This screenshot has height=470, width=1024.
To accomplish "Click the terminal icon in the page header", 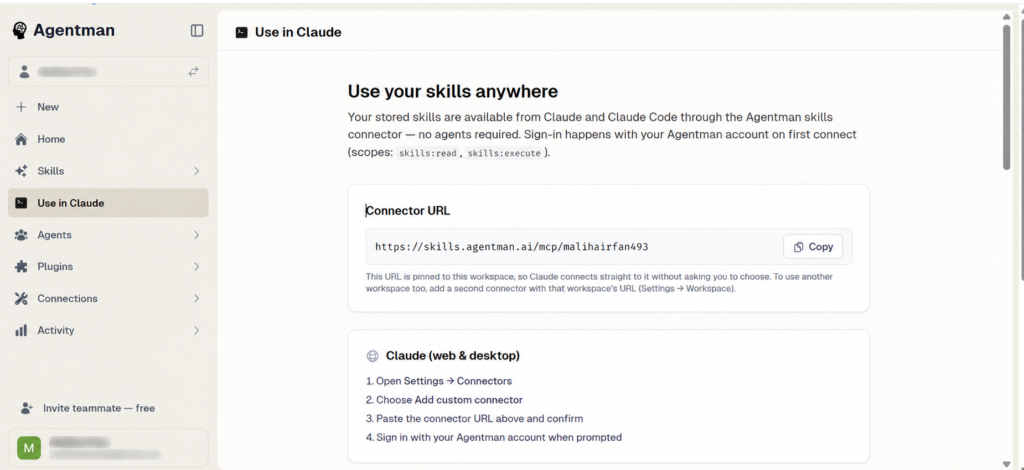I will point(242,32).
